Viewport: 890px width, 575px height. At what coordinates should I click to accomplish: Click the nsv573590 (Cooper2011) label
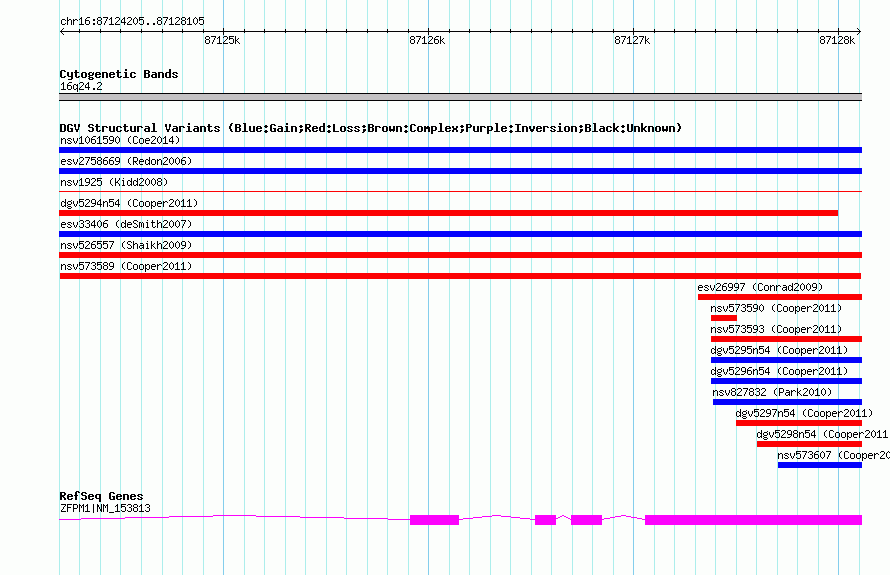pyautogui.click(x=776, y=308)
